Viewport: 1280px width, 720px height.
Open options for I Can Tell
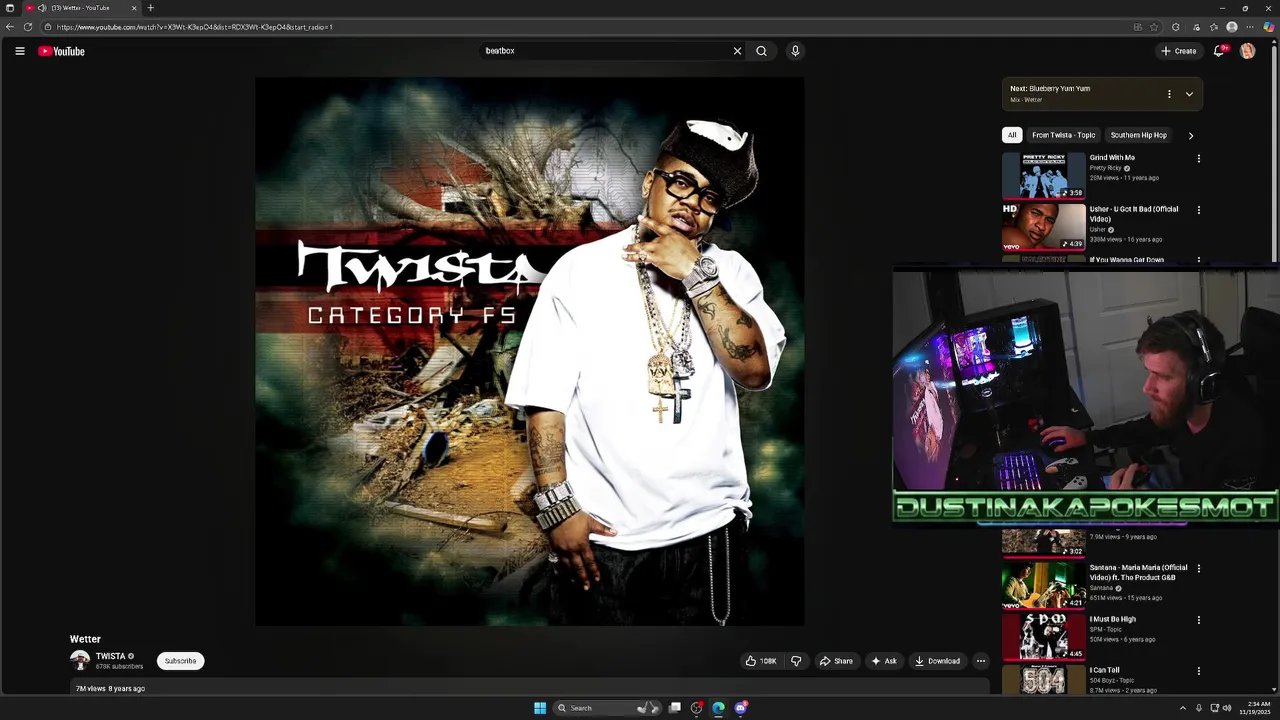[x=1199, y=671]
